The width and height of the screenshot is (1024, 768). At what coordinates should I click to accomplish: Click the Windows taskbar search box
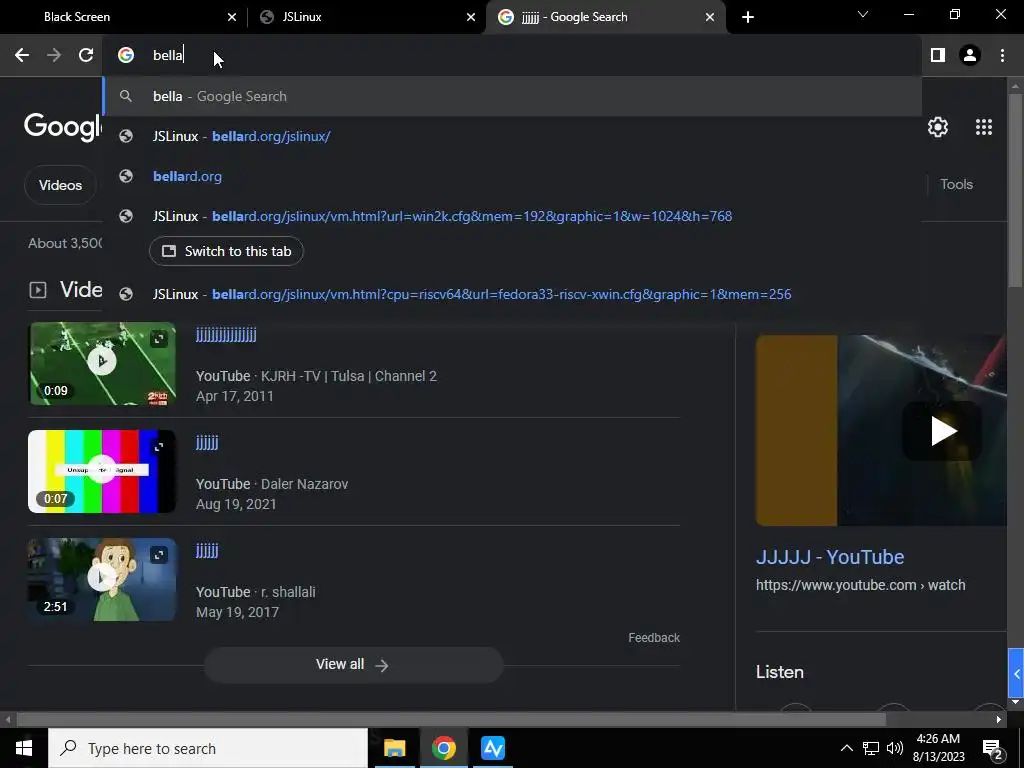[x=208, y=748]
